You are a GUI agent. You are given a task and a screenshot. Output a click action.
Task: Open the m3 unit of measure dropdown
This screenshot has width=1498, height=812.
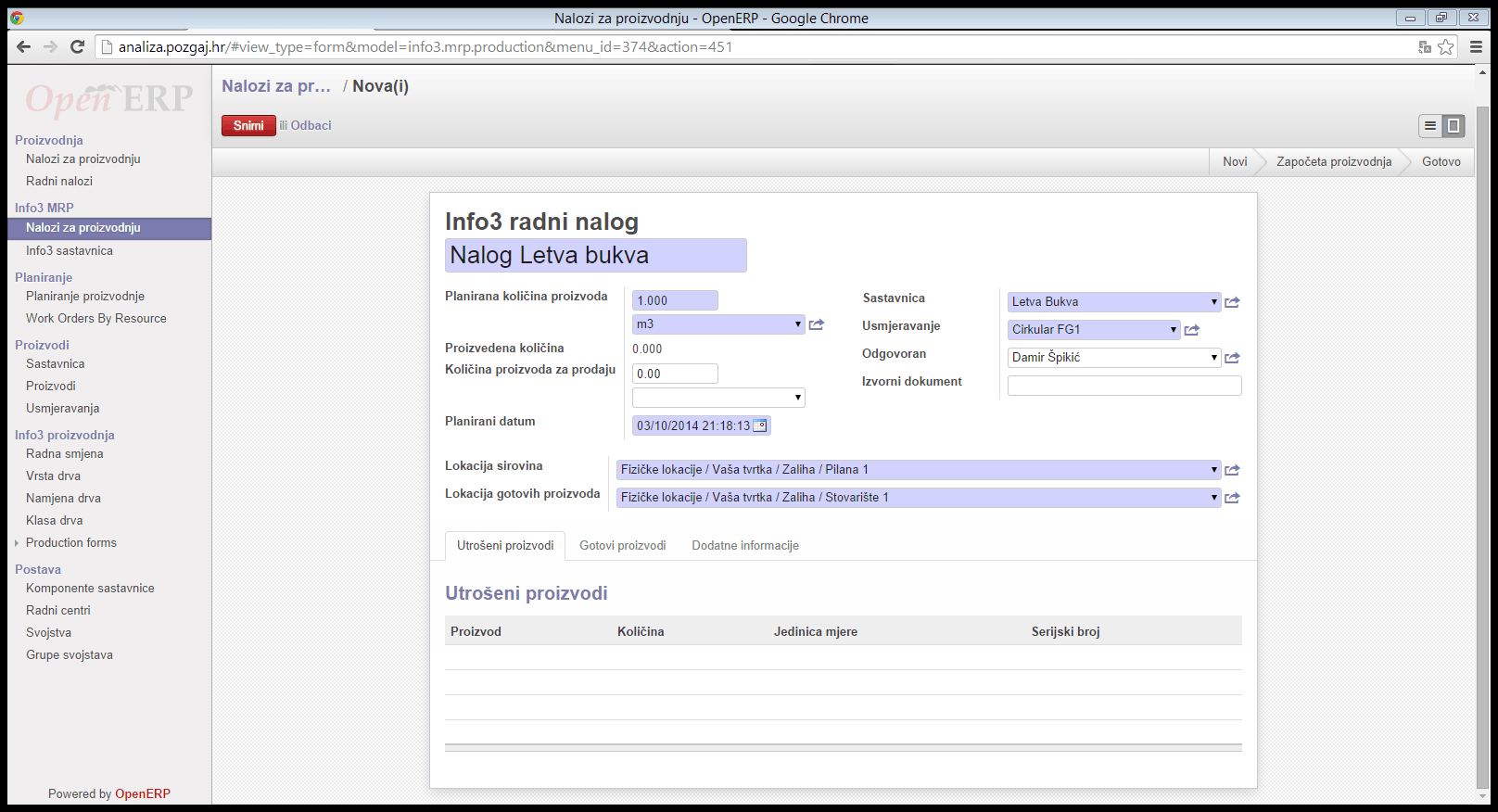(797, 324)
